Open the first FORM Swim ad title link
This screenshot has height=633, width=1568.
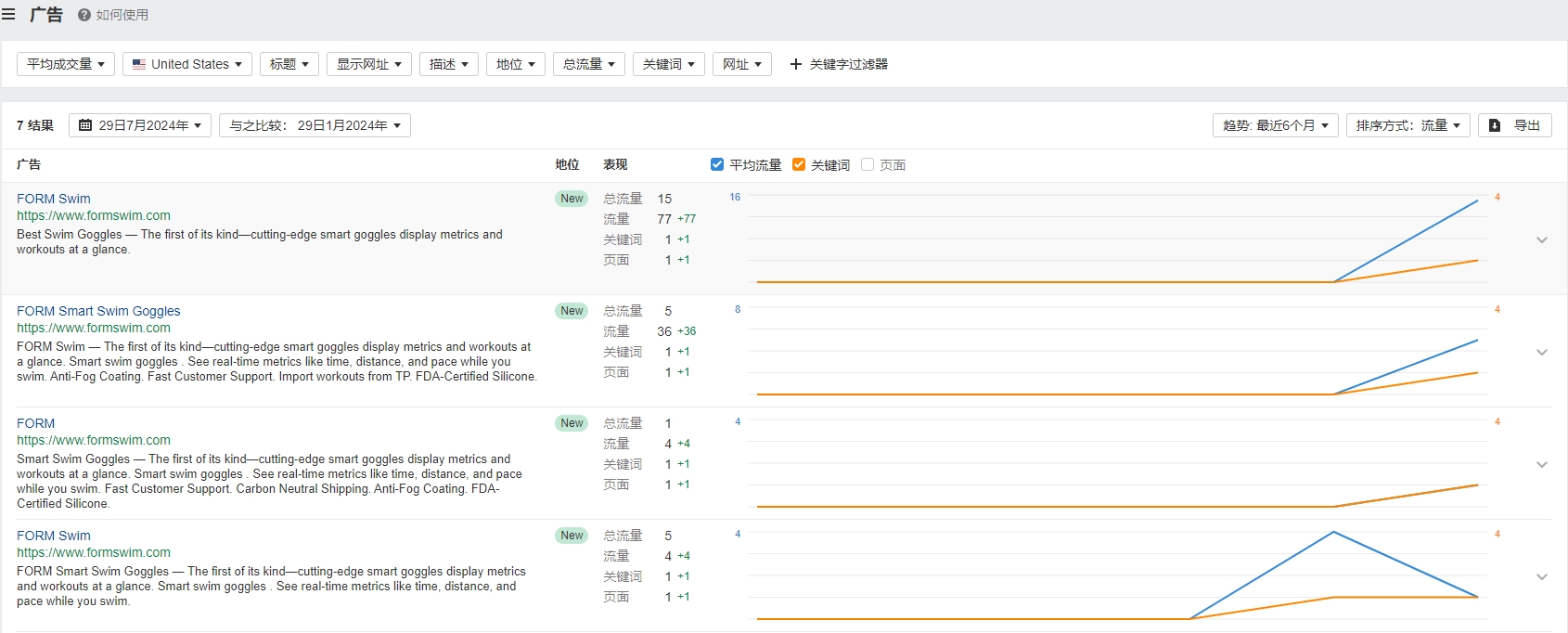point(54,199)
